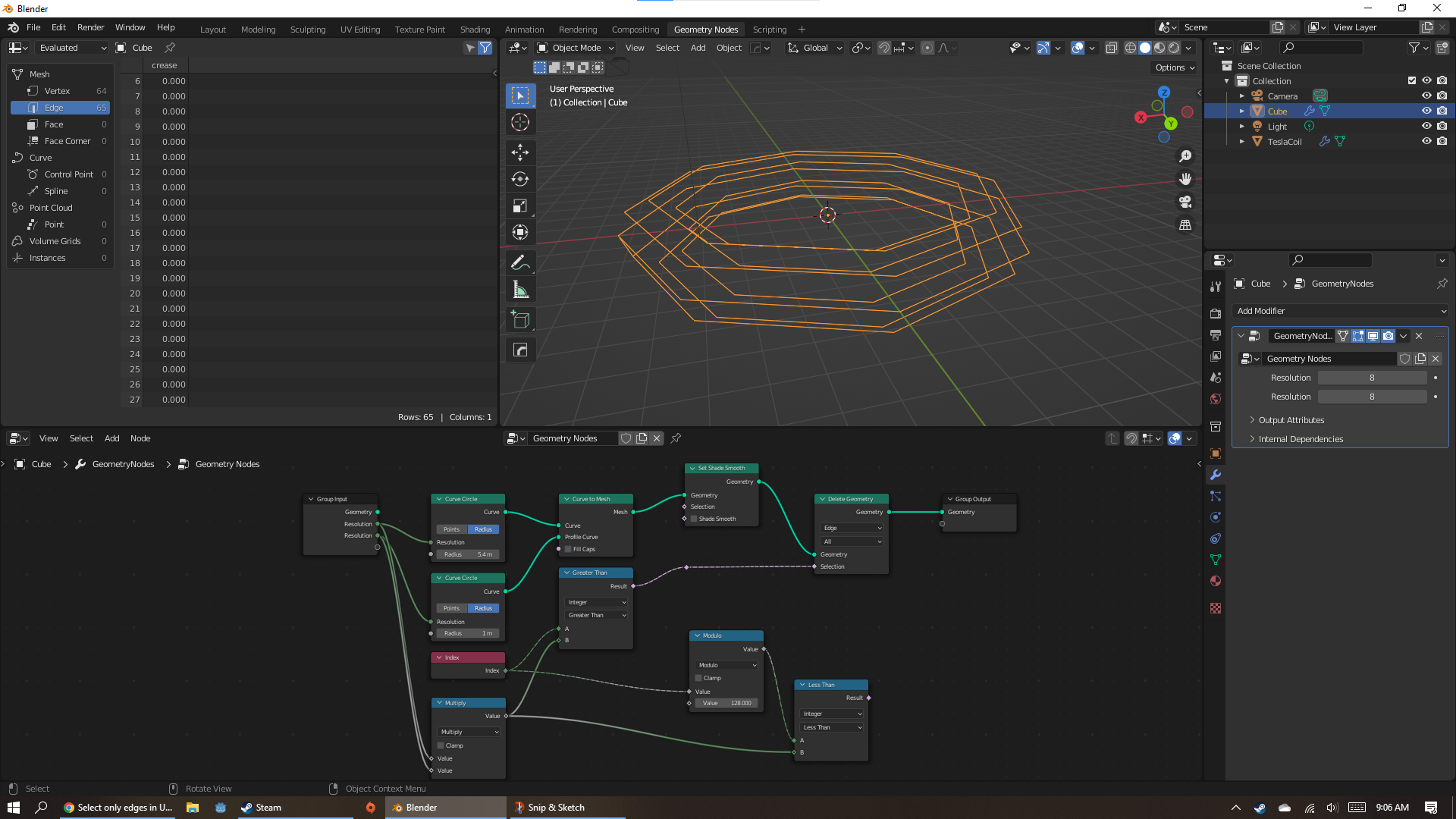The image size is (1456, 819).
Task: Expand the Output Attributes panel
Action: pyautogui.click(x=1291, y=420)
